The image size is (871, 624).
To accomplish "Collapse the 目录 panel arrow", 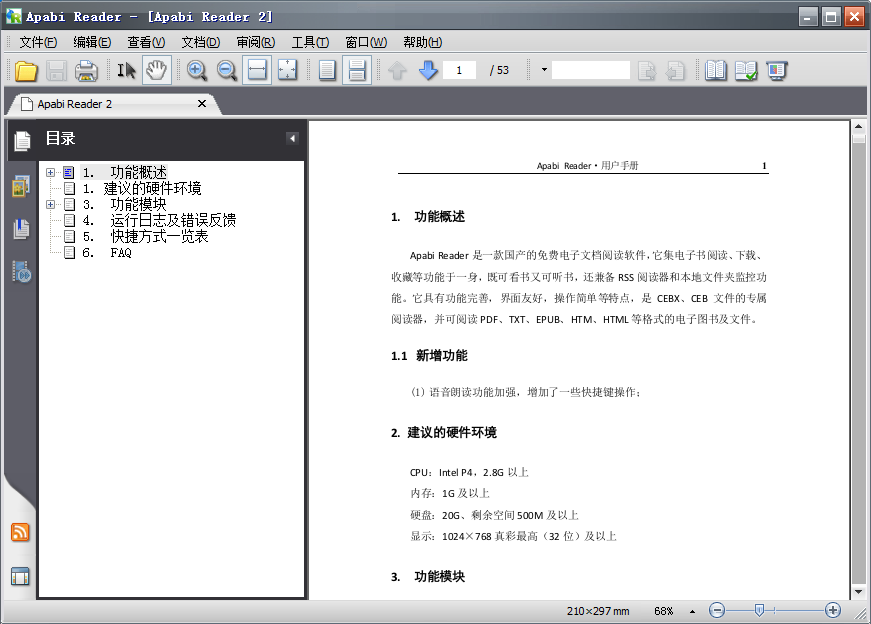I will (x=292, y=138).
